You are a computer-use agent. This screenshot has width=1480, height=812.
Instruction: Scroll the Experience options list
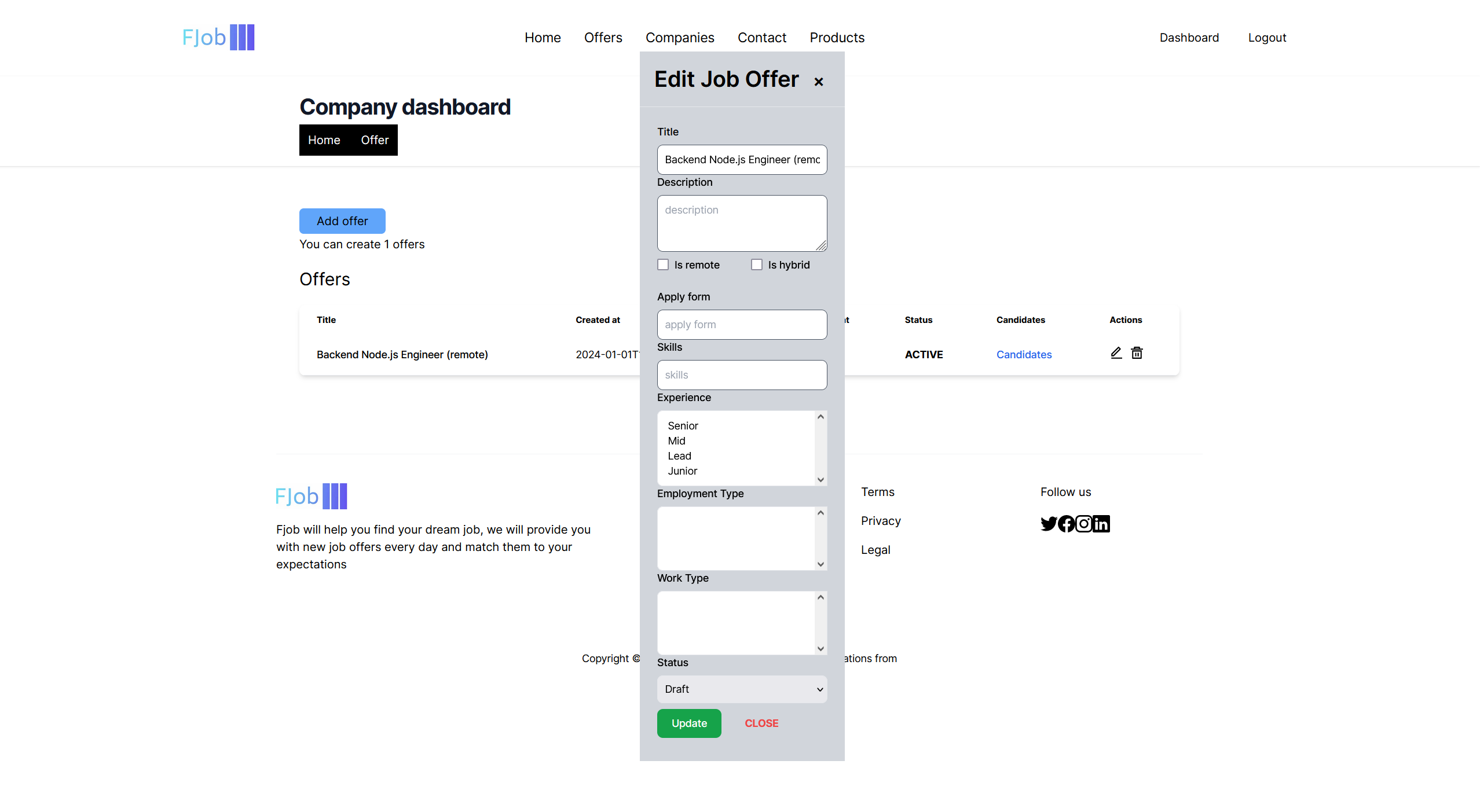point(821,479)
